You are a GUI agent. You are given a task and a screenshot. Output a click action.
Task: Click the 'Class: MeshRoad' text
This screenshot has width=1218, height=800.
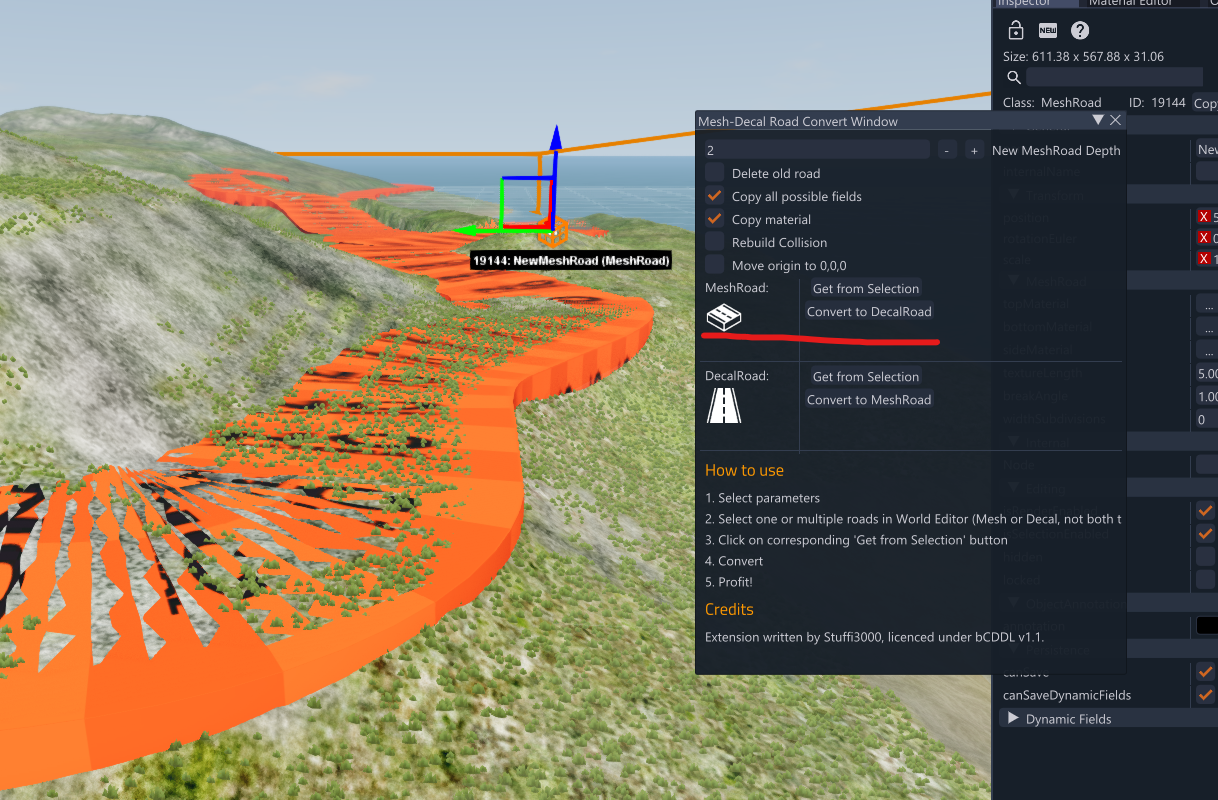click(x=1052, y=103)
